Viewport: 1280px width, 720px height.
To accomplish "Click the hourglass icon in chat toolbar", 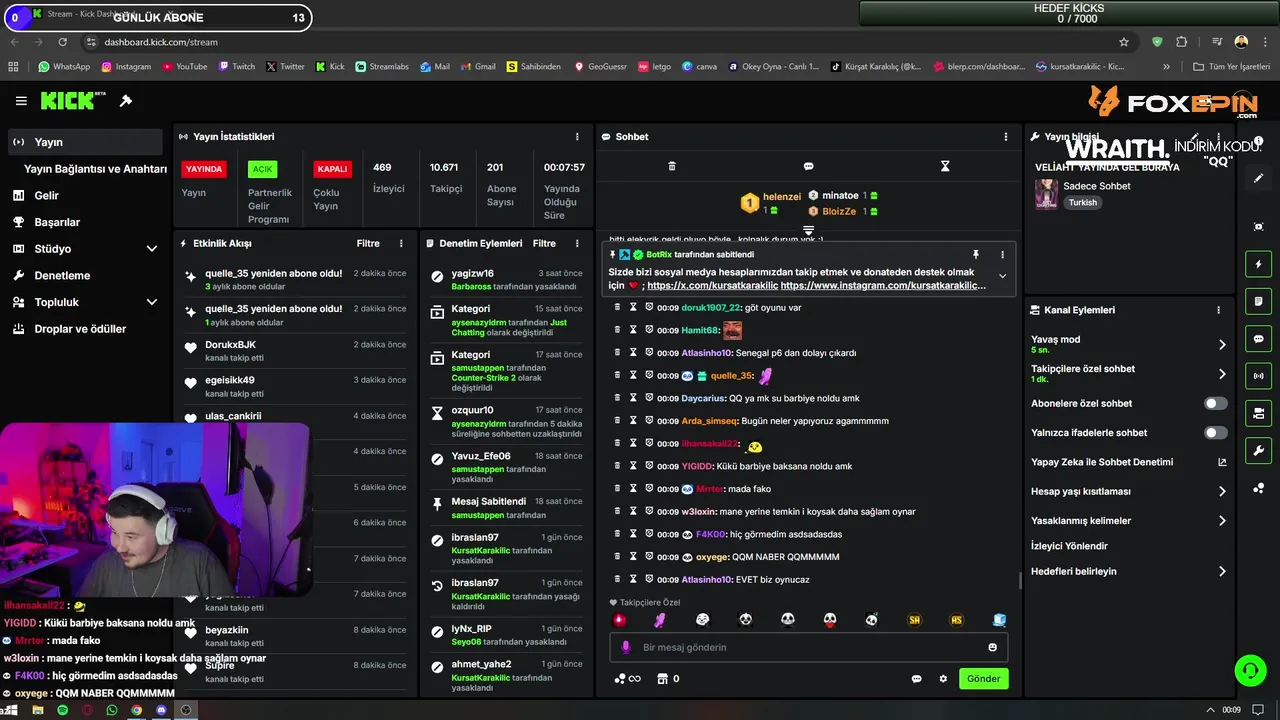I will [x=945, y=166].
